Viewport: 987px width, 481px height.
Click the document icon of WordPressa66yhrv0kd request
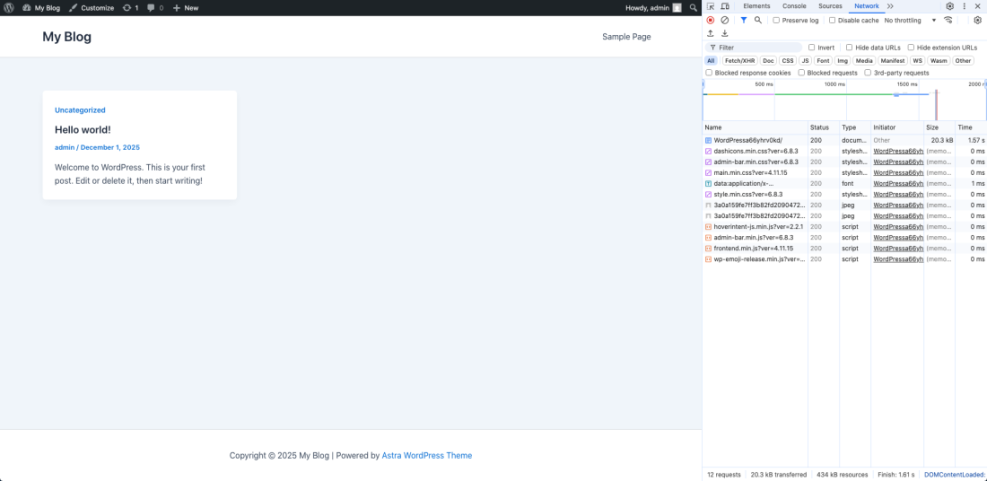click(708, 140)
